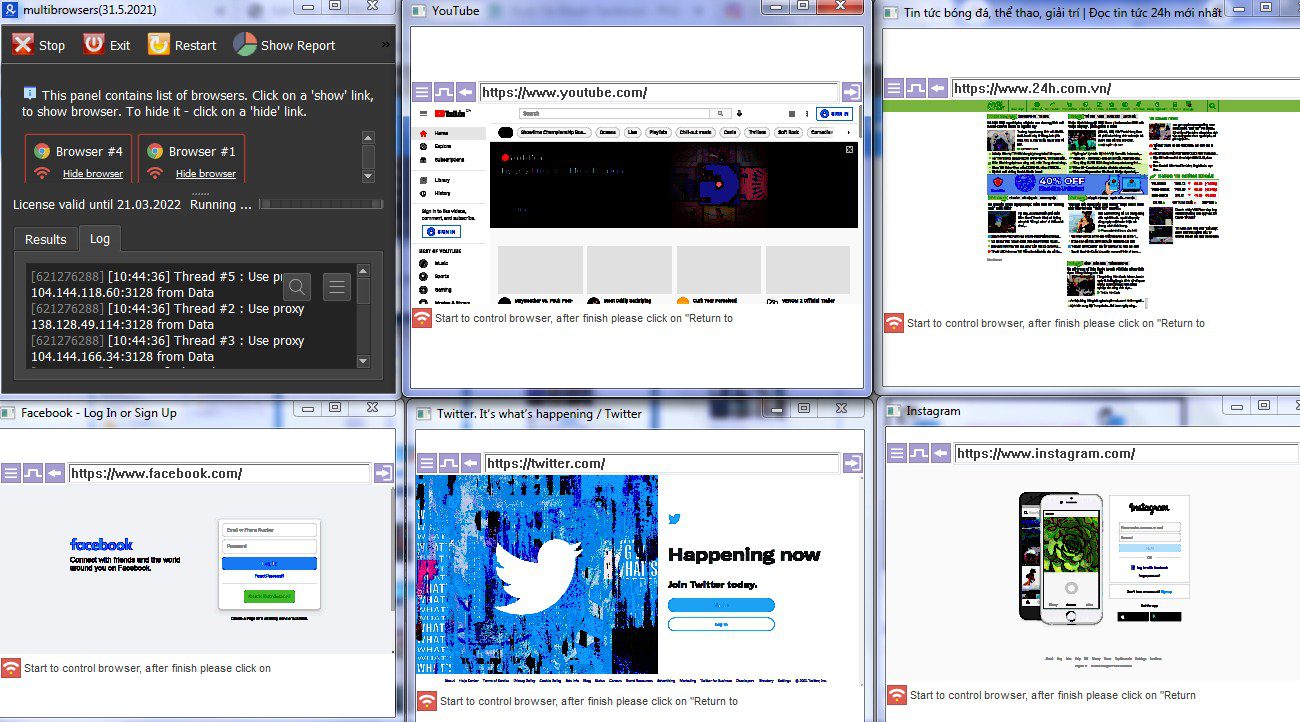Click red wifi control icon in 24h window
This screenshot has height=722, width=1300.
click(894, 323)
